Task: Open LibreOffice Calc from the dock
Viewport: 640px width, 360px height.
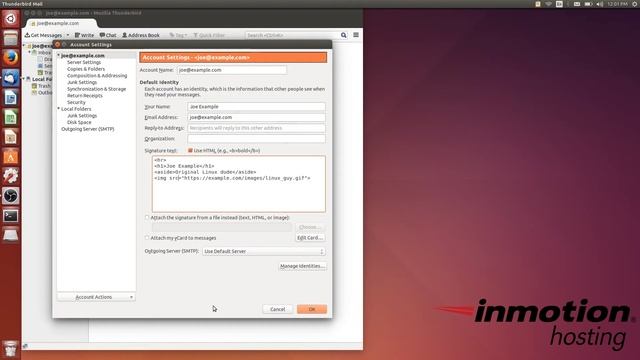Action: pyautogui.click(x=11, y=117)
